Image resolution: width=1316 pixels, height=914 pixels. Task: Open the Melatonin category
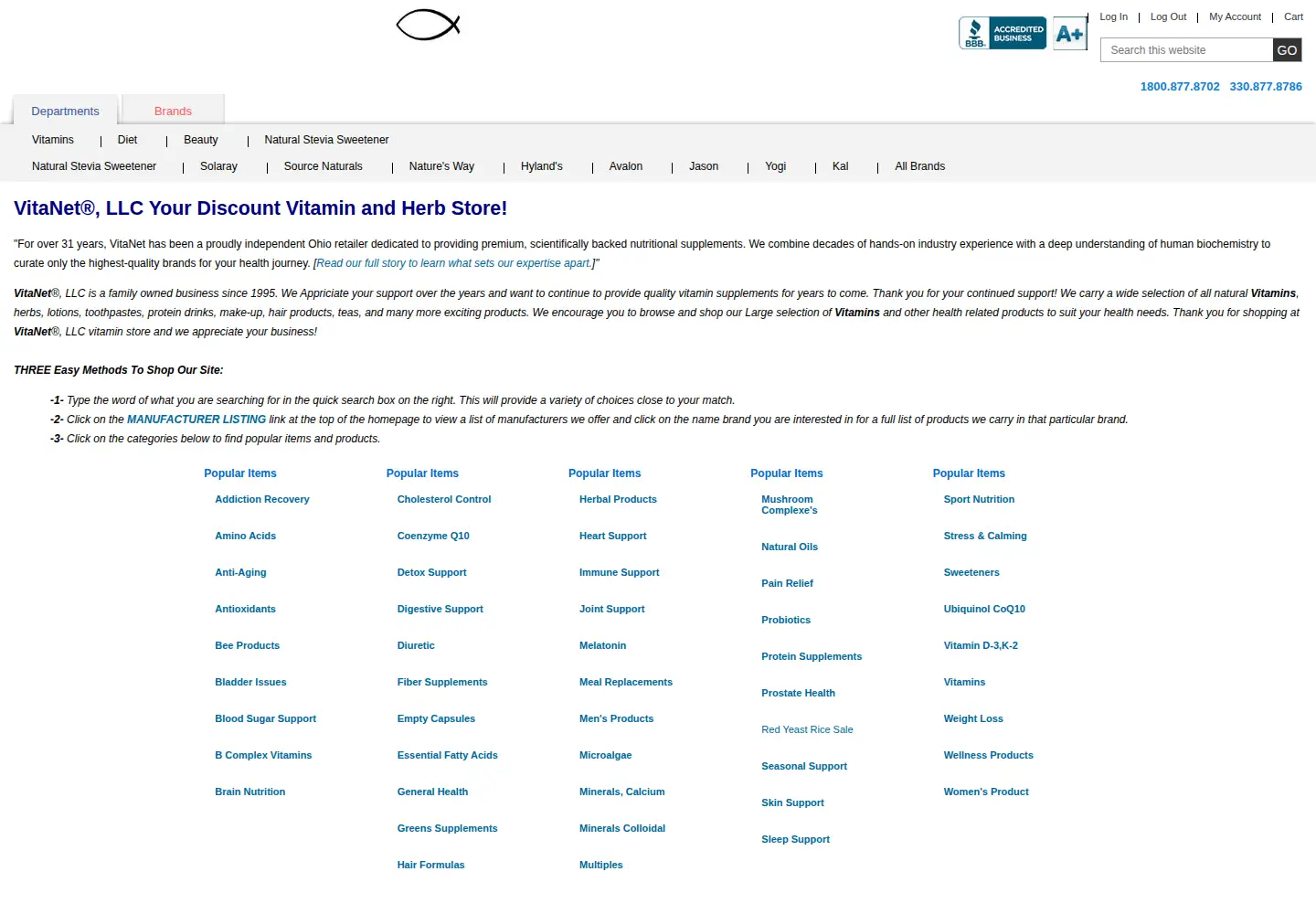pos(603,646)
